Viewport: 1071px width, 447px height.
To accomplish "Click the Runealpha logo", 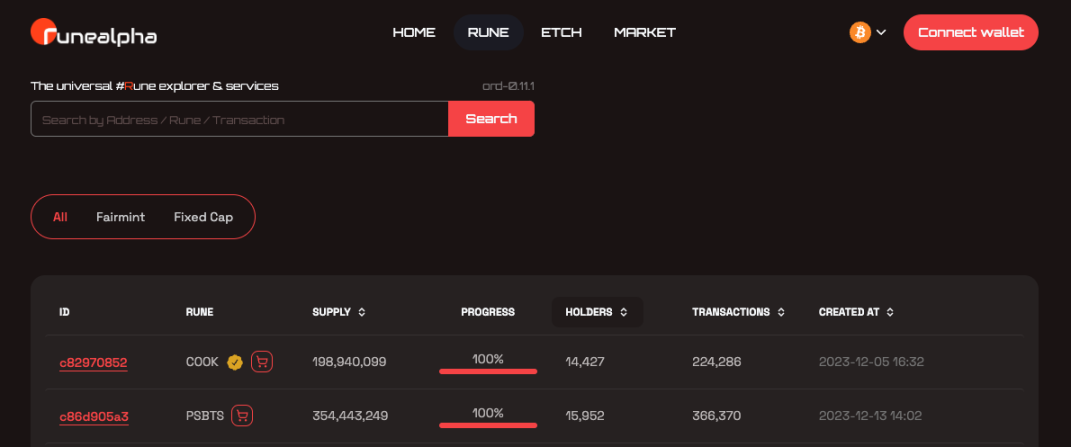I will (94, 33).
